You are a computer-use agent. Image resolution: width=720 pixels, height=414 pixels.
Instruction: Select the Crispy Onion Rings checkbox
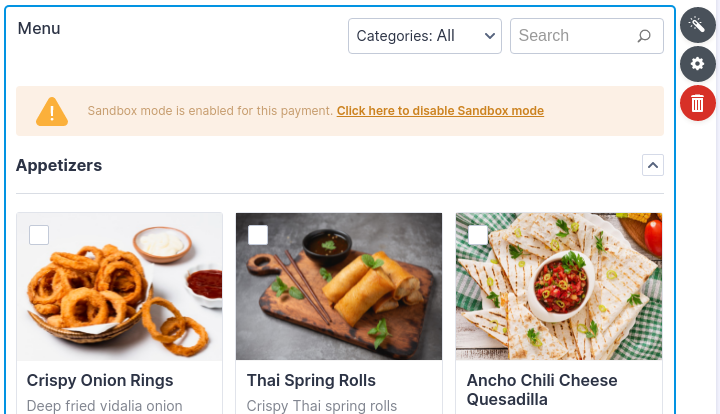[x=39, y=235]
